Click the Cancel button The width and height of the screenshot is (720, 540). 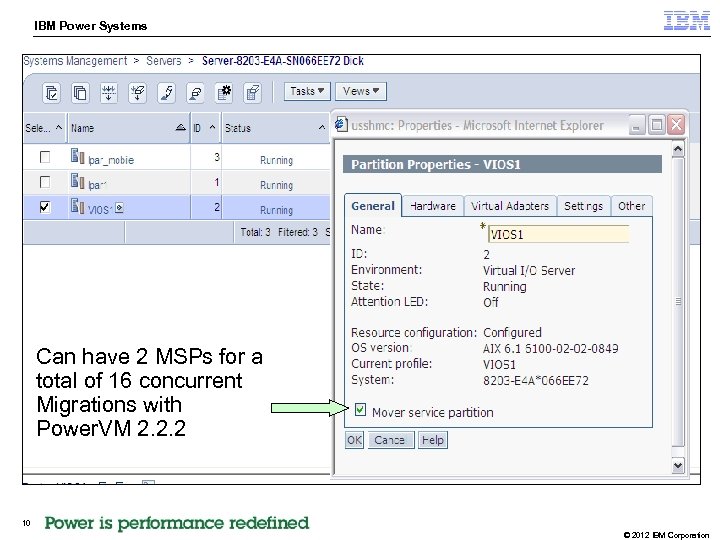pos(391,440)
